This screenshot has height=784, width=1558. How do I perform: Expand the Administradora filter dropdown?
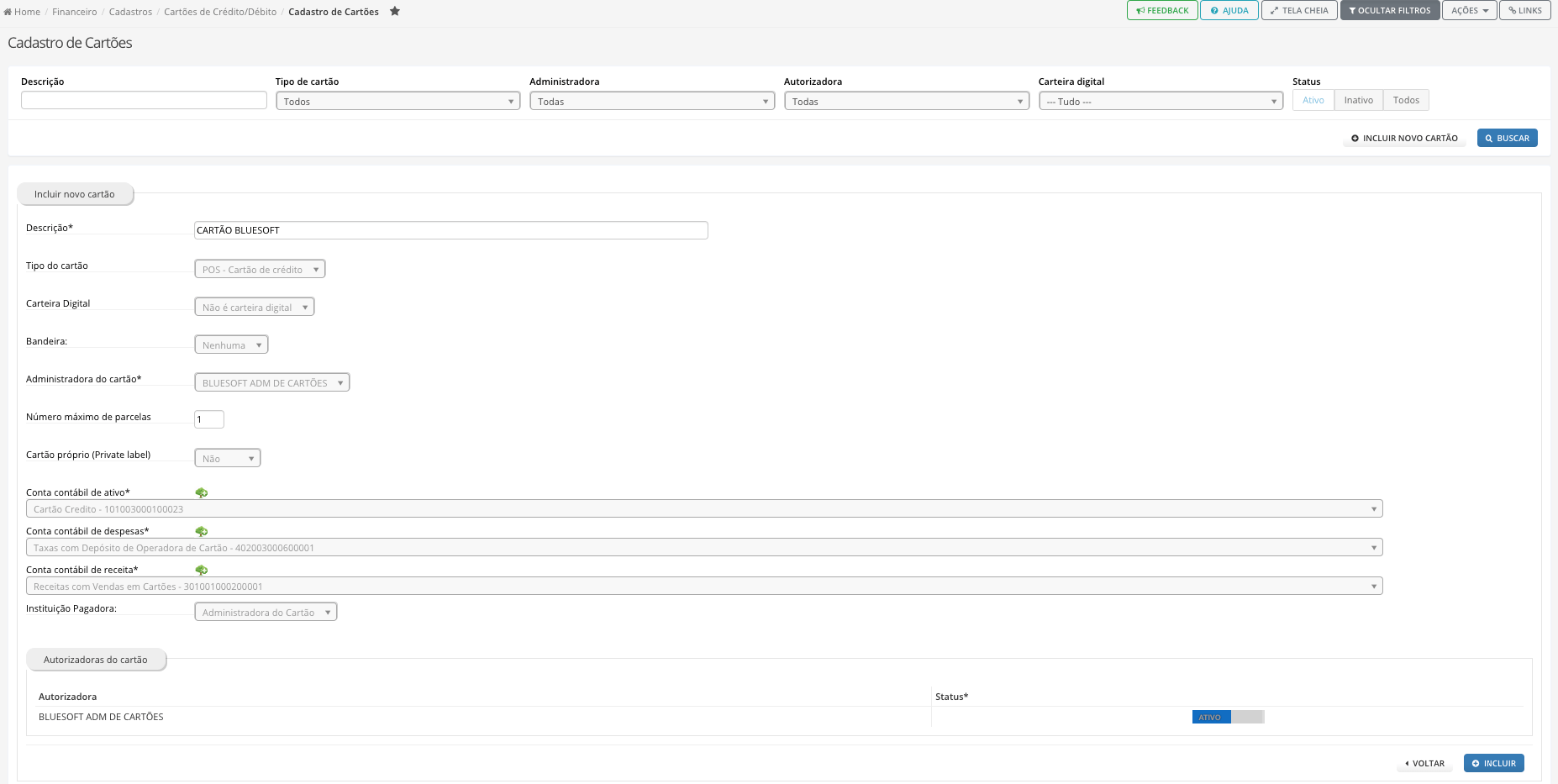[652, 101]
